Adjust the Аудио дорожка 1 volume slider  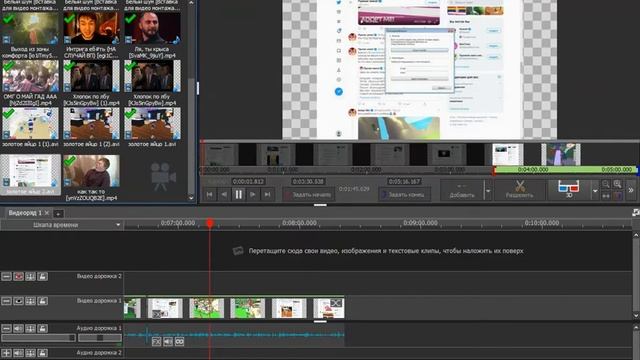pos(39,338)
